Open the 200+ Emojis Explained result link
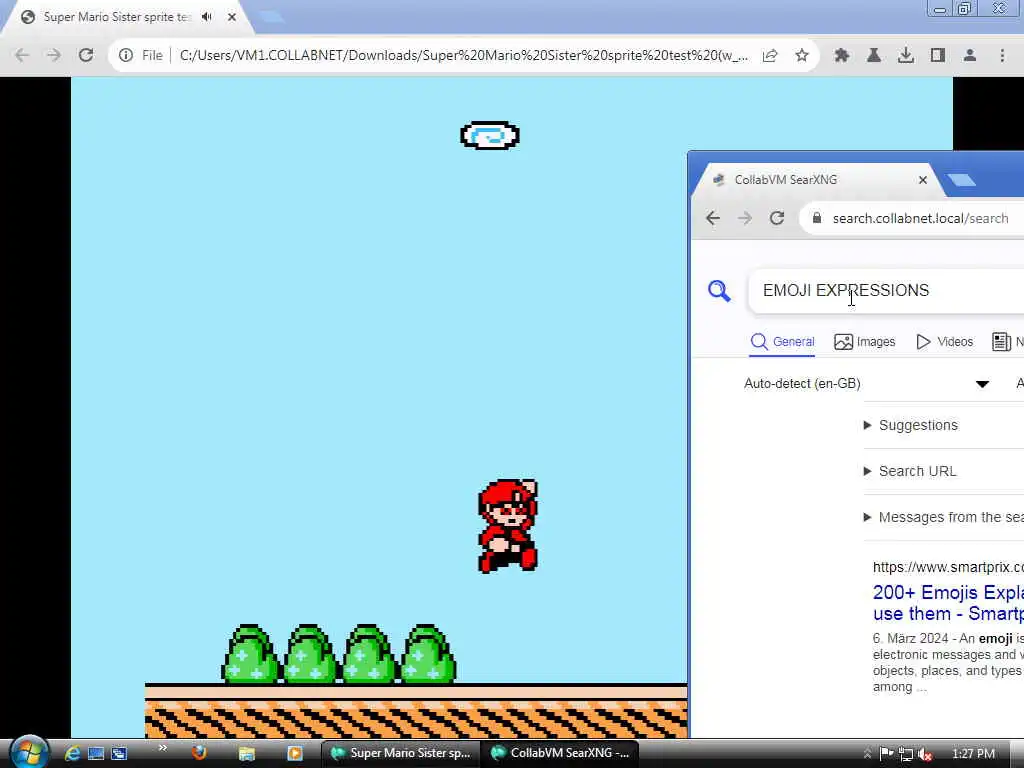 tap(948, 603)
